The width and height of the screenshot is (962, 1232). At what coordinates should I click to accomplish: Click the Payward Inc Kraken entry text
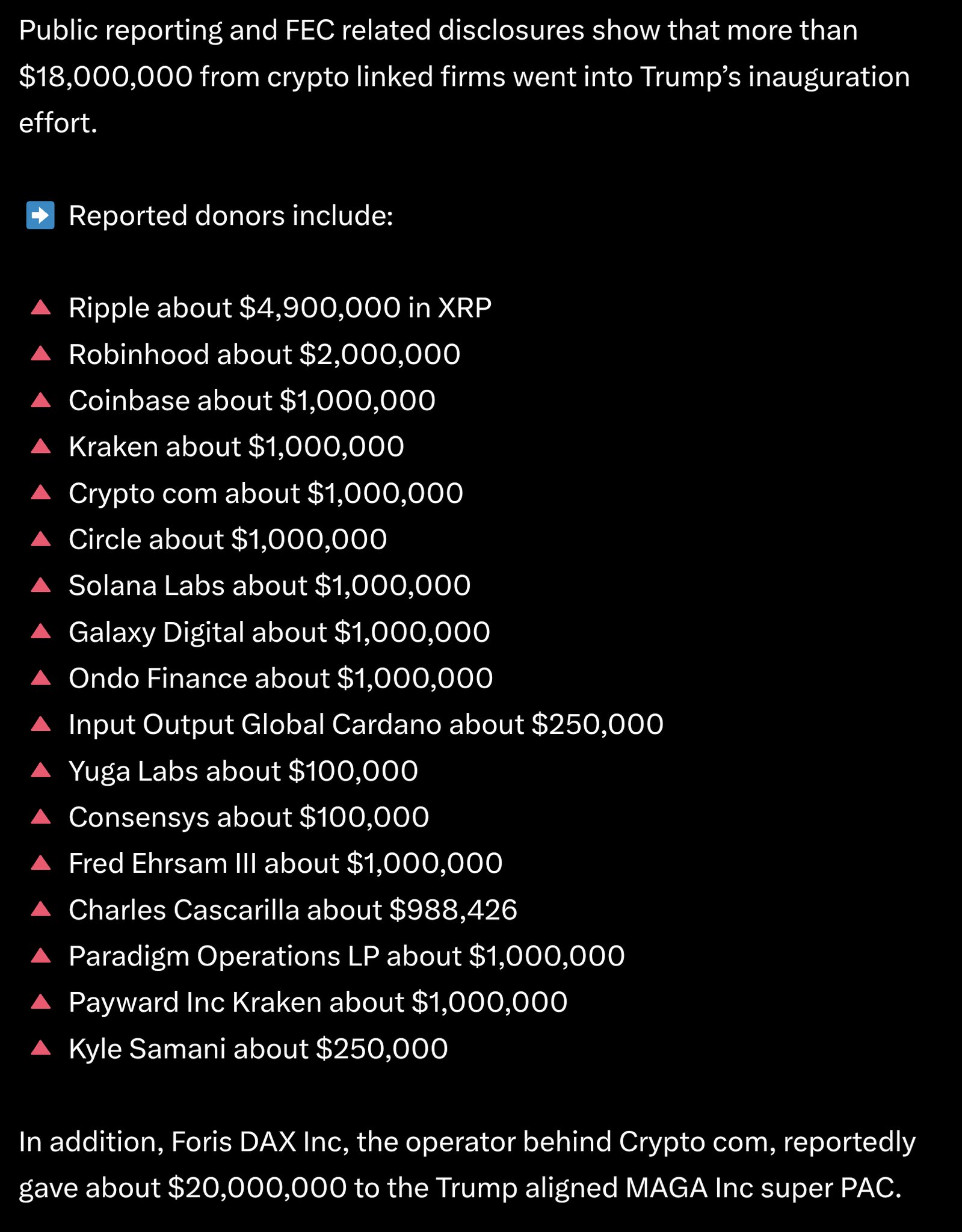click(x=318, y=1002)
